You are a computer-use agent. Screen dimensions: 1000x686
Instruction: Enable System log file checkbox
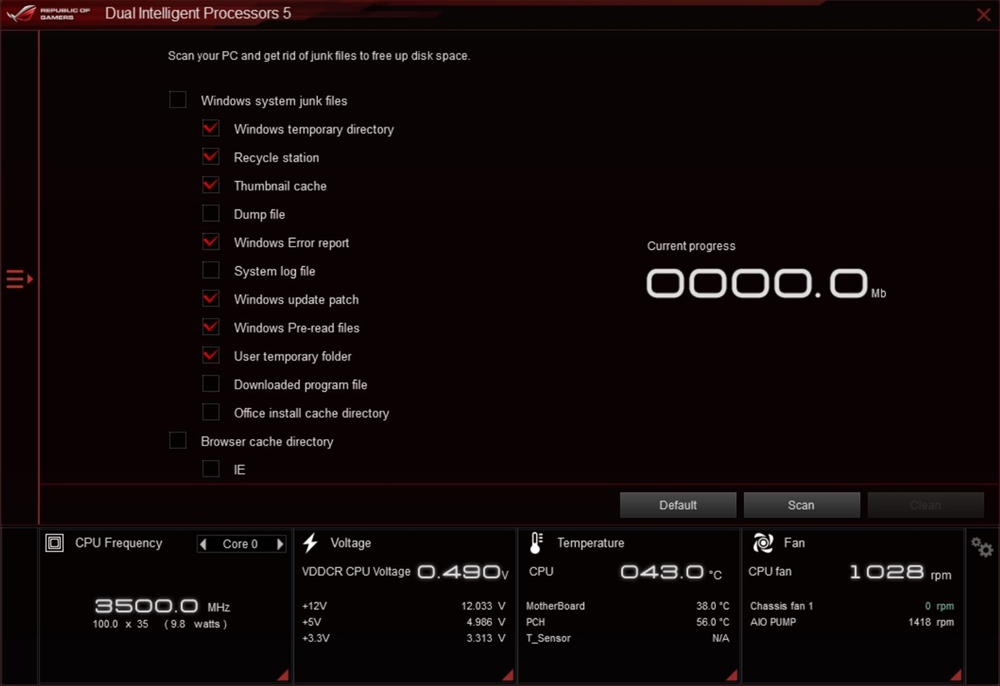tap(211, 270)
